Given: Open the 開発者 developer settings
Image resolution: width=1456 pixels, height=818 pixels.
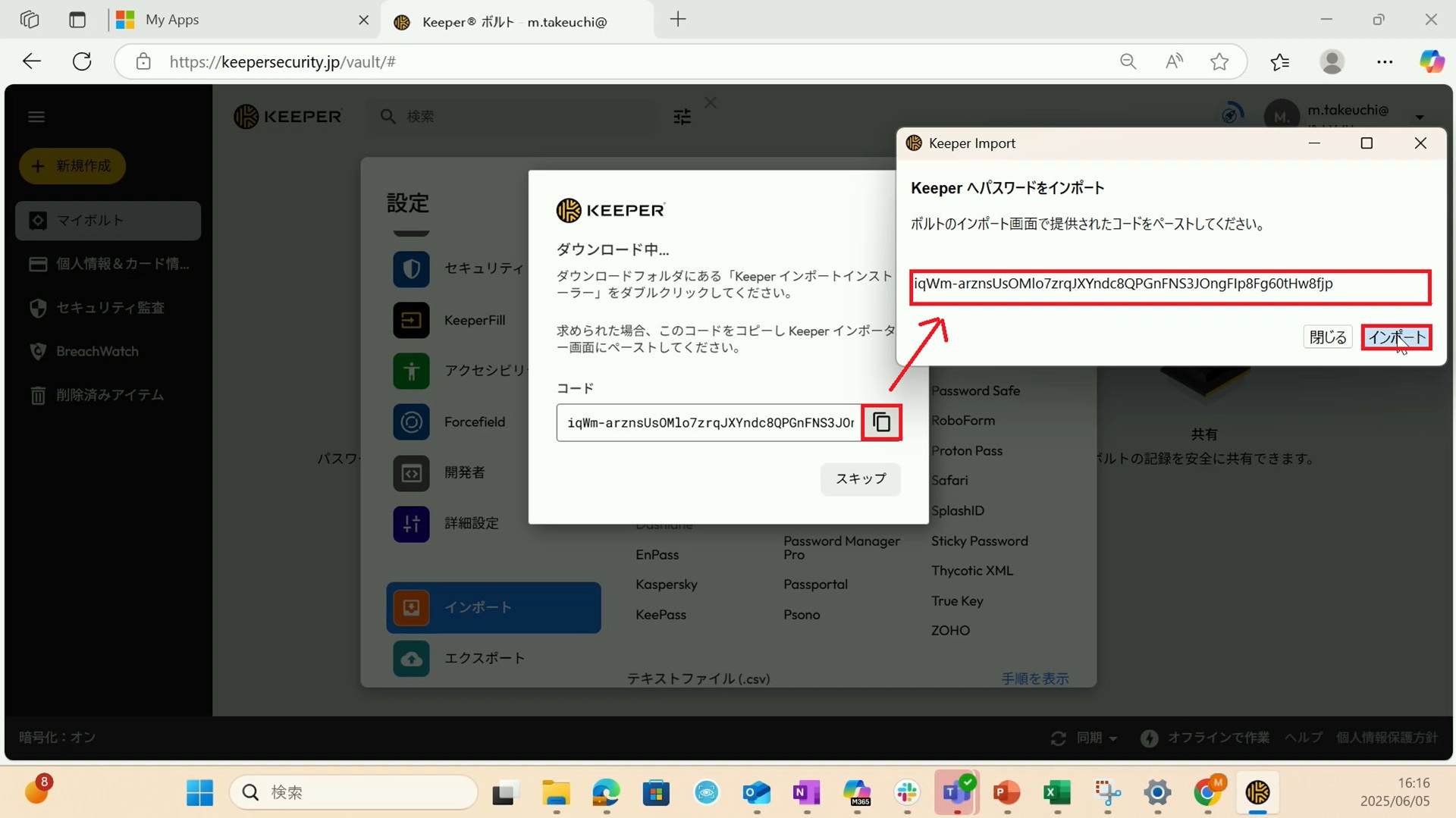Looking at the screenshot, I should click(463, 472).
